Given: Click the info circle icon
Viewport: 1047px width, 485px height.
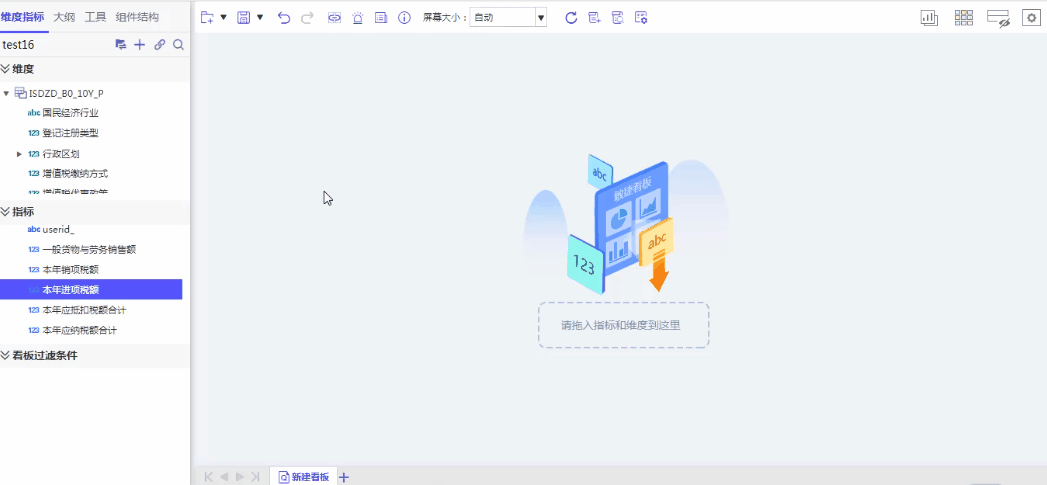Looking at the screenshot, I should click(404, 18).
